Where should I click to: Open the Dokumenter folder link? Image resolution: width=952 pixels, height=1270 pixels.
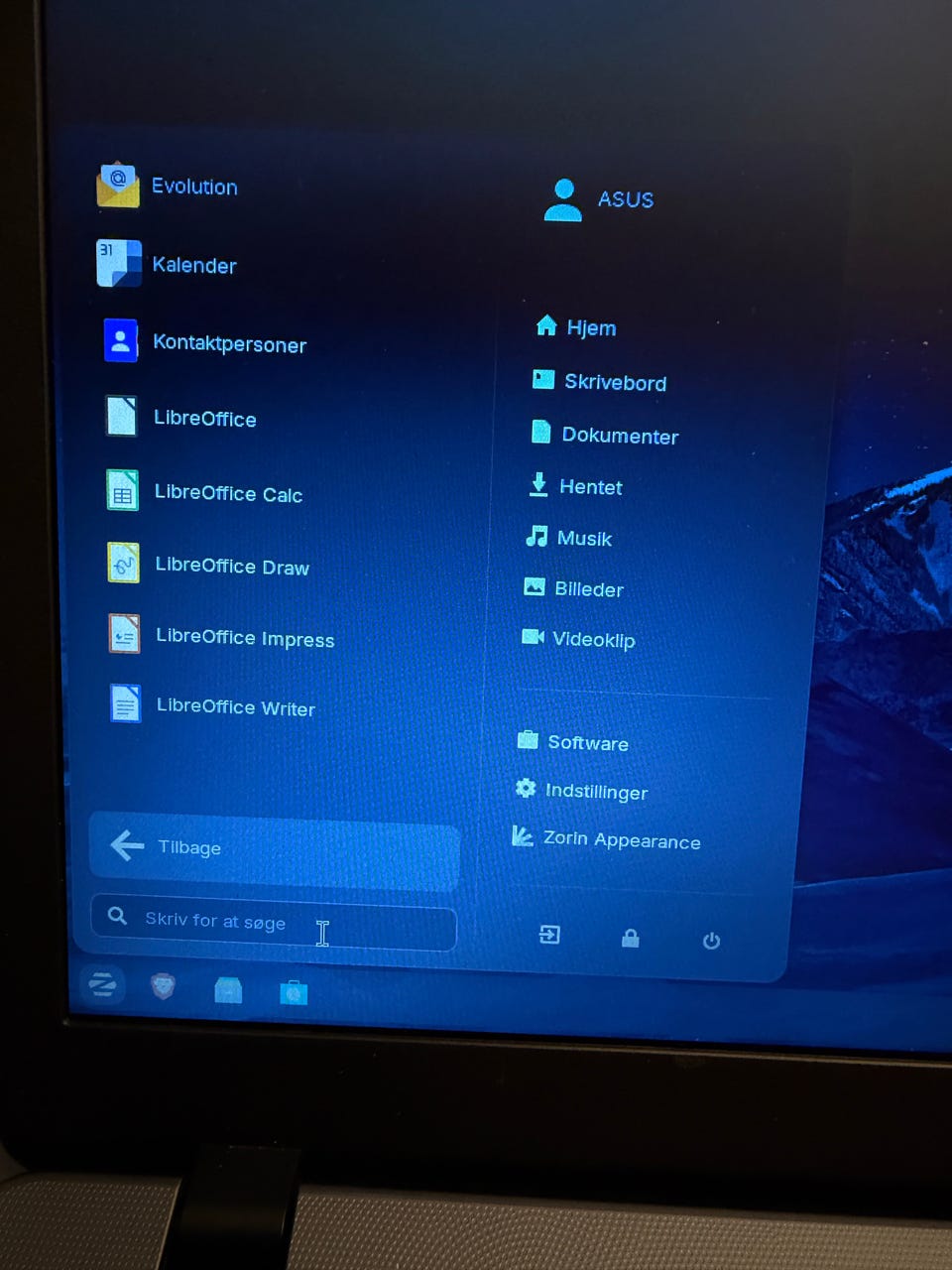[x=620, y=436]
